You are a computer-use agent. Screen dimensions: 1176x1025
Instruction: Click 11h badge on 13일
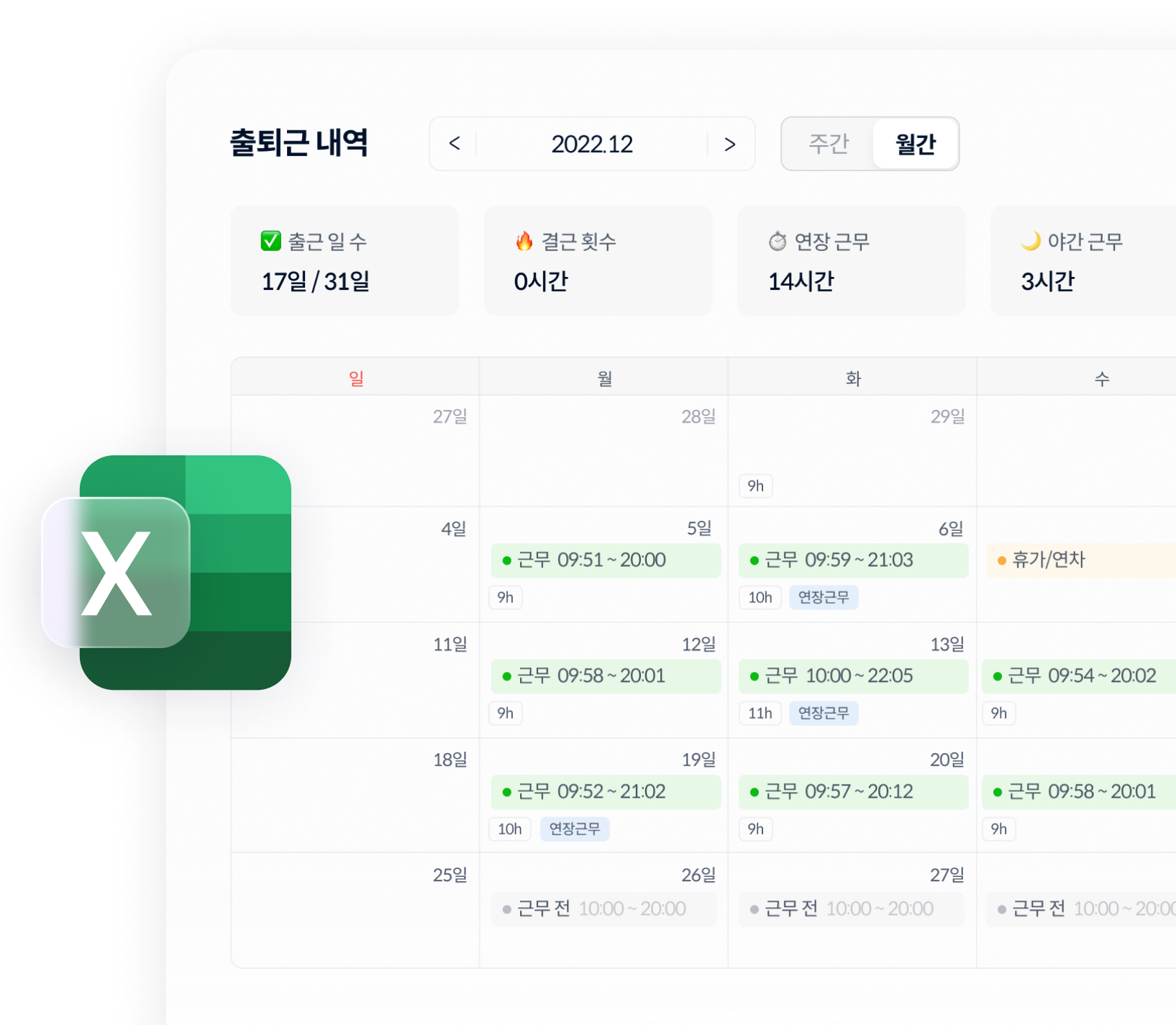760,714
